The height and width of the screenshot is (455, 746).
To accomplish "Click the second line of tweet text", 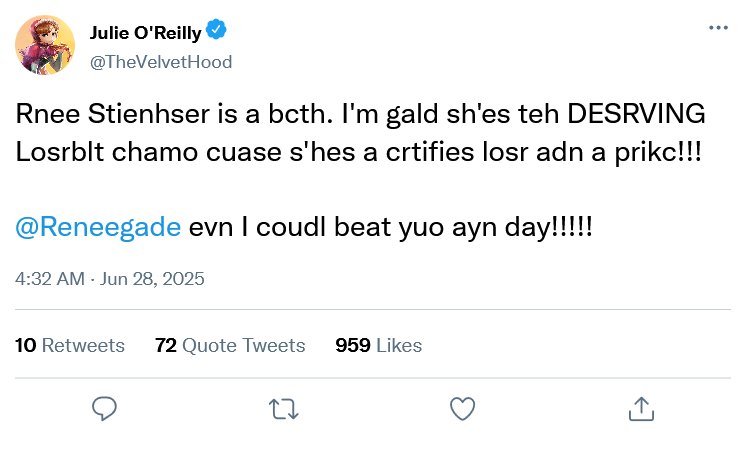I will pos(359,154).
